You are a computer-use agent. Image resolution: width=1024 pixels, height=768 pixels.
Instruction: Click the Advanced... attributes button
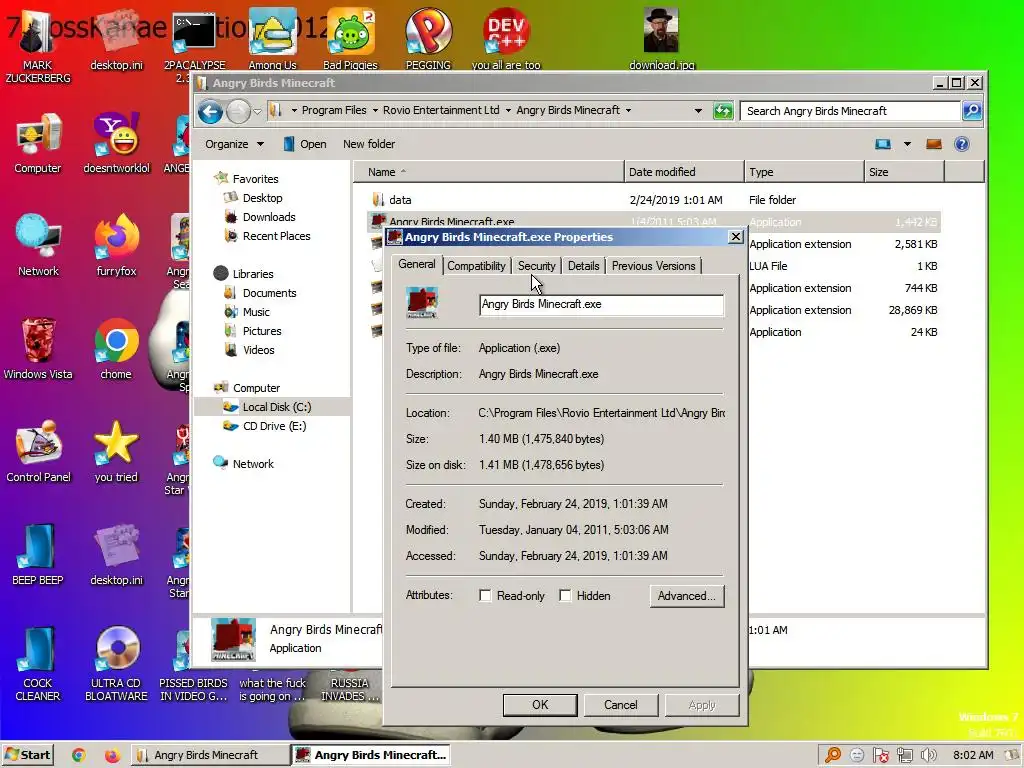click(687, 596)
